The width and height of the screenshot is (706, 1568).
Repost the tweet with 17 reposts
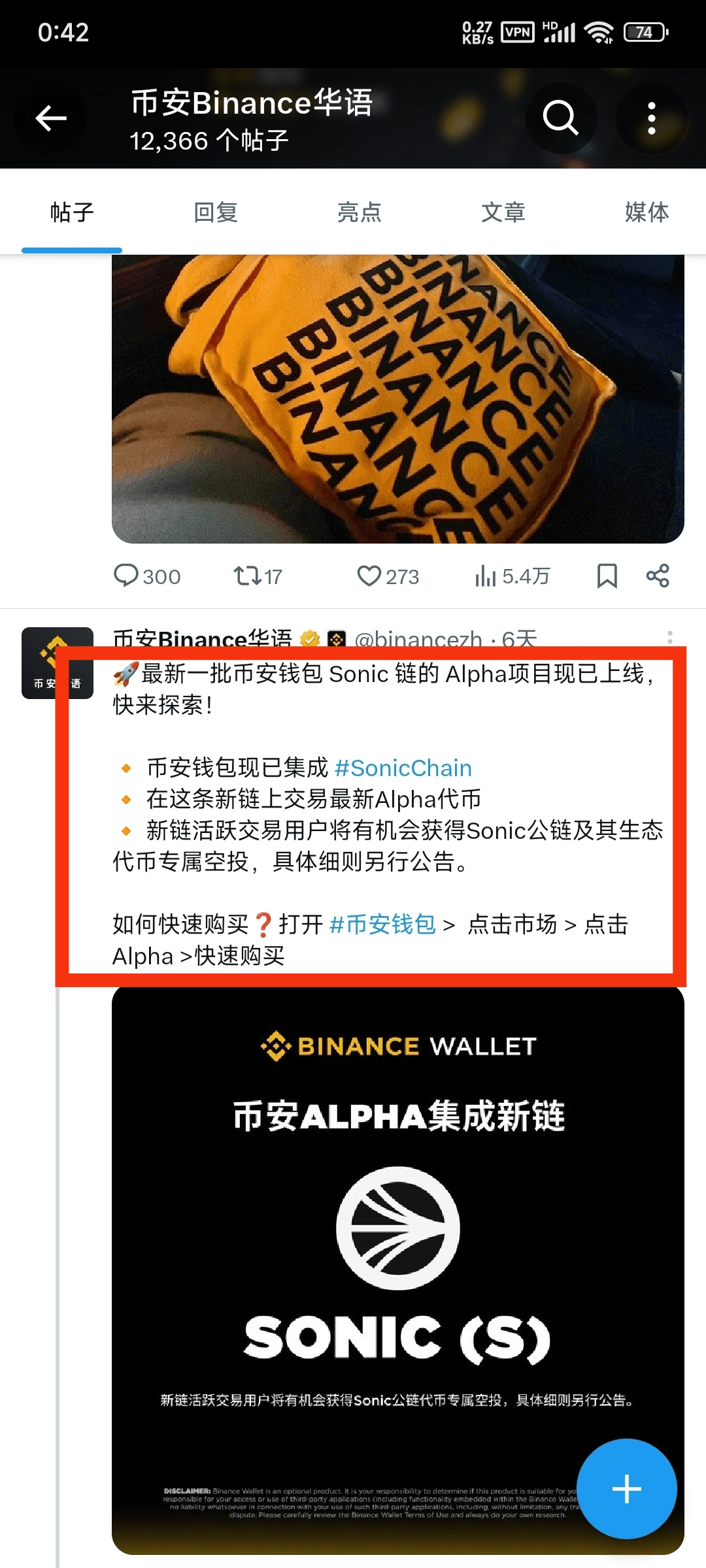pos(258,576)
